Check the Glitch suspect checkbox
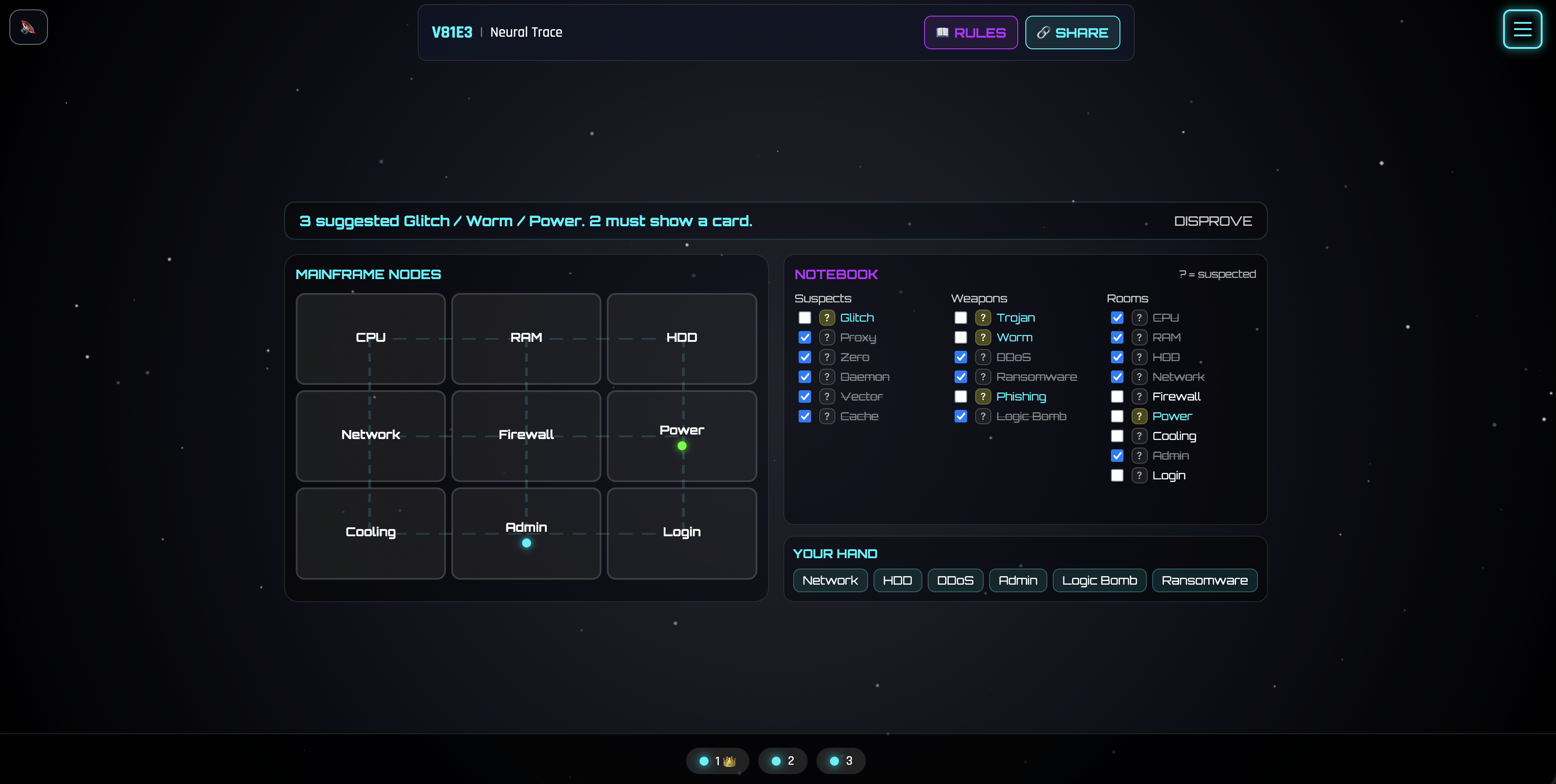The image size is (1556, 784). (804, 318)
